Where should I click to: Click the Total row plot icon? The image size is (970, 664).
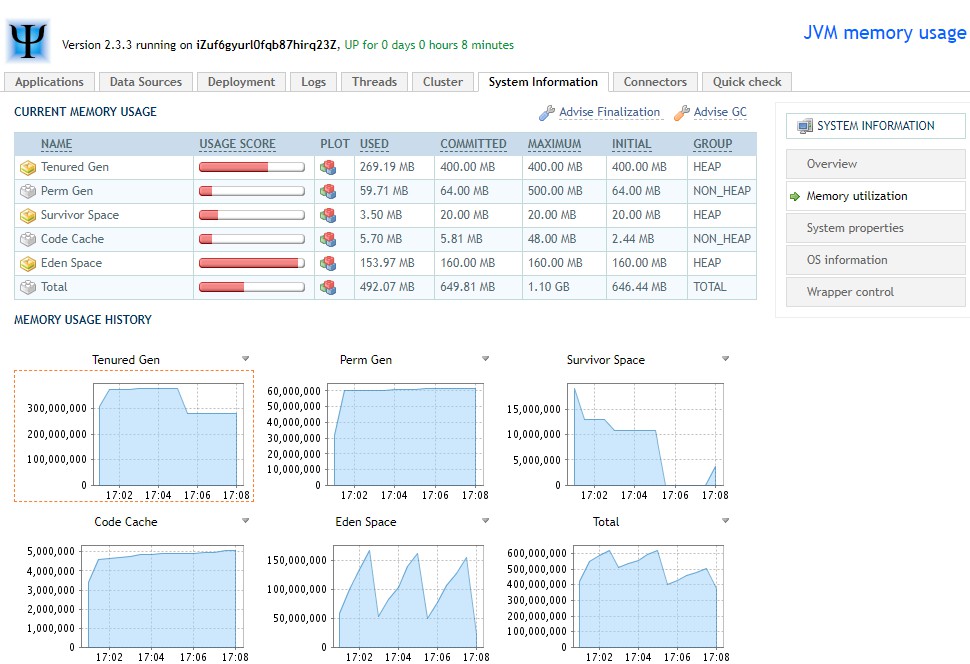click(327, 287)
